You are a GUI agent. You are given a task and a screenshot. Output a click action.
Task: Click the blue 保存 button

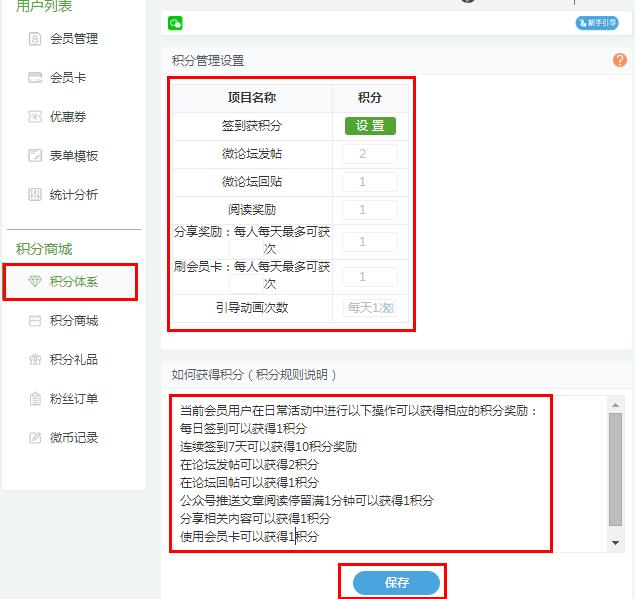tap(396, 582)
